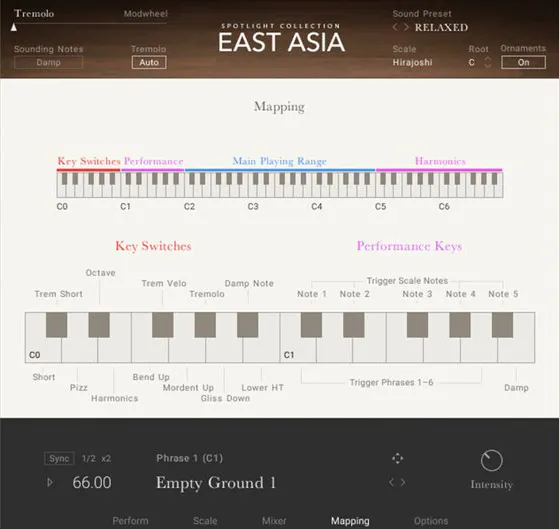This screenshot has height=529, width=559.
Task: Click the 66.00 tempo value
Action: 92,482
